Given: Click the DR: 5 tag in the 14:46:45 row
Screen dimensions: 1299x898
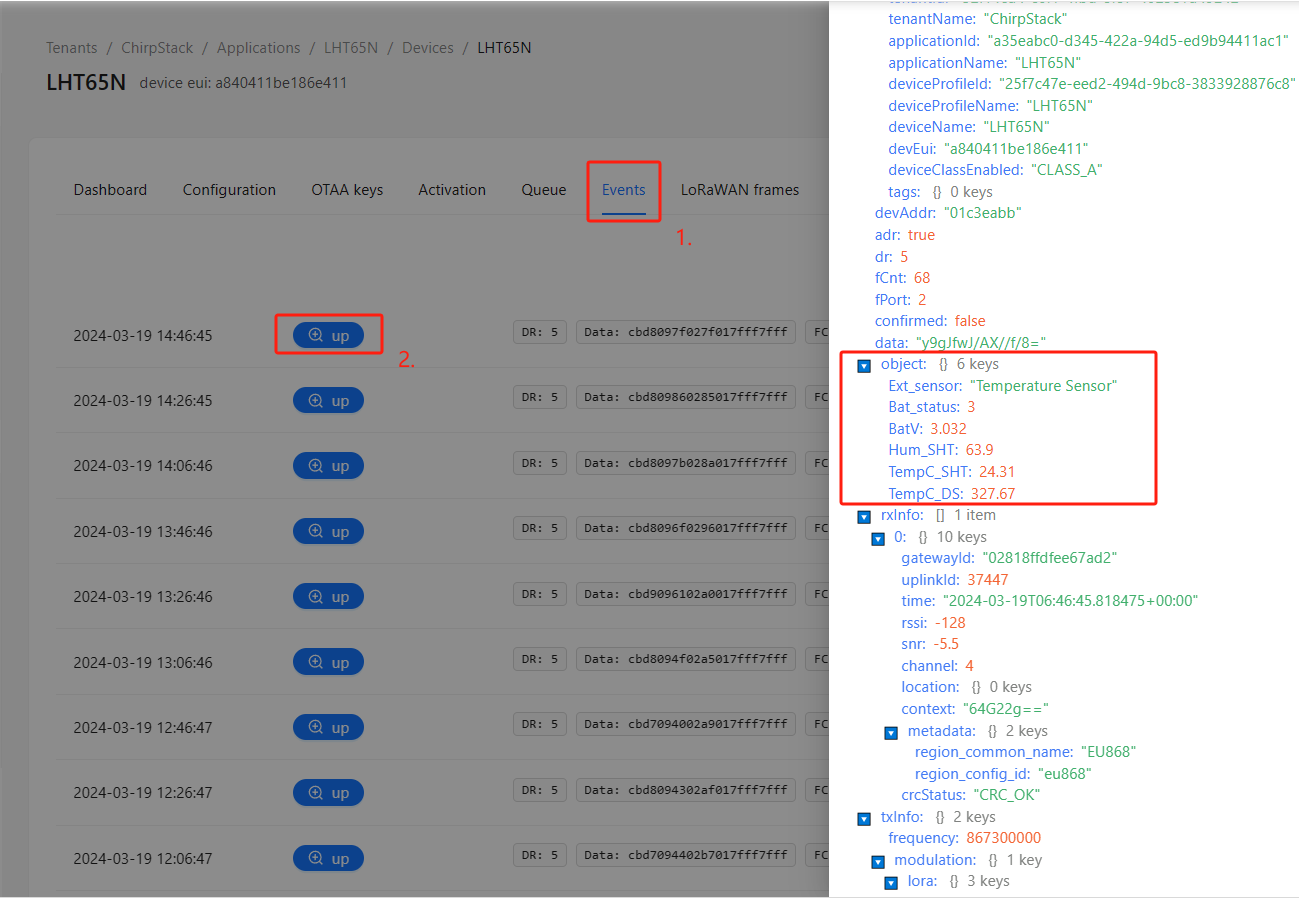Looking at the screenshot, I should pos(540,333).
